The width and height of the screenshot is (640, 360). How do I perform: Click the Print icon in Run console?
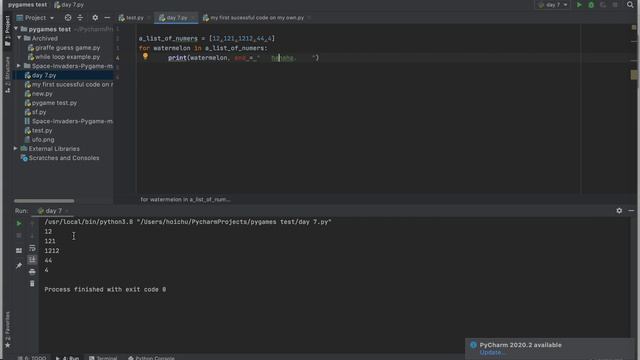(x=32, y=271)
